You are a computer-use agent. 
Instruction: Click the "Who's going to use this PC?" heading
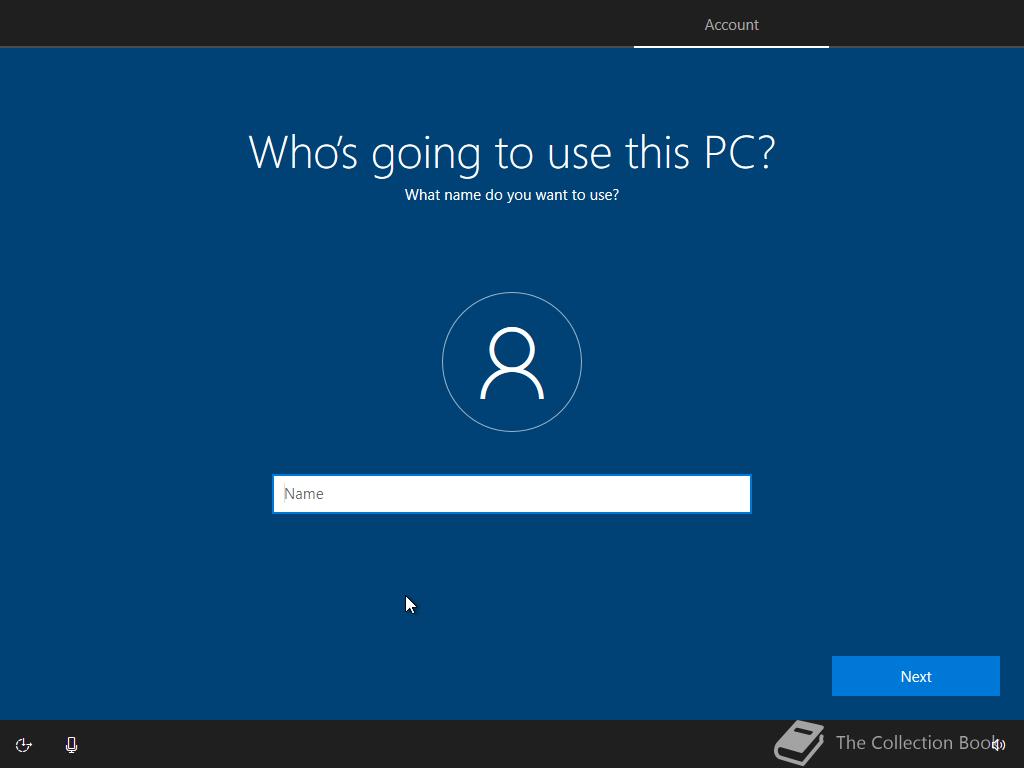pos(512,153)
